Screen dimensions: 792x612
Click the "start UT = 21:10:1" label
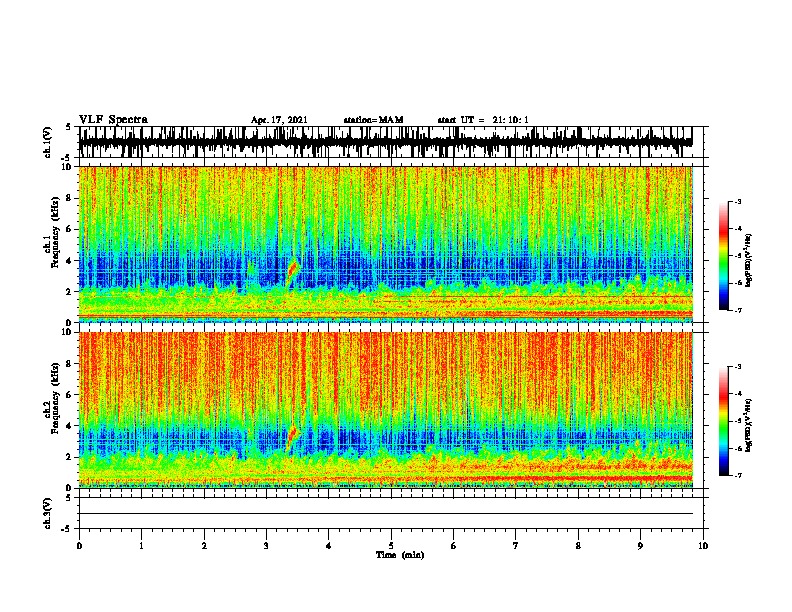click(x=483, y=120)
